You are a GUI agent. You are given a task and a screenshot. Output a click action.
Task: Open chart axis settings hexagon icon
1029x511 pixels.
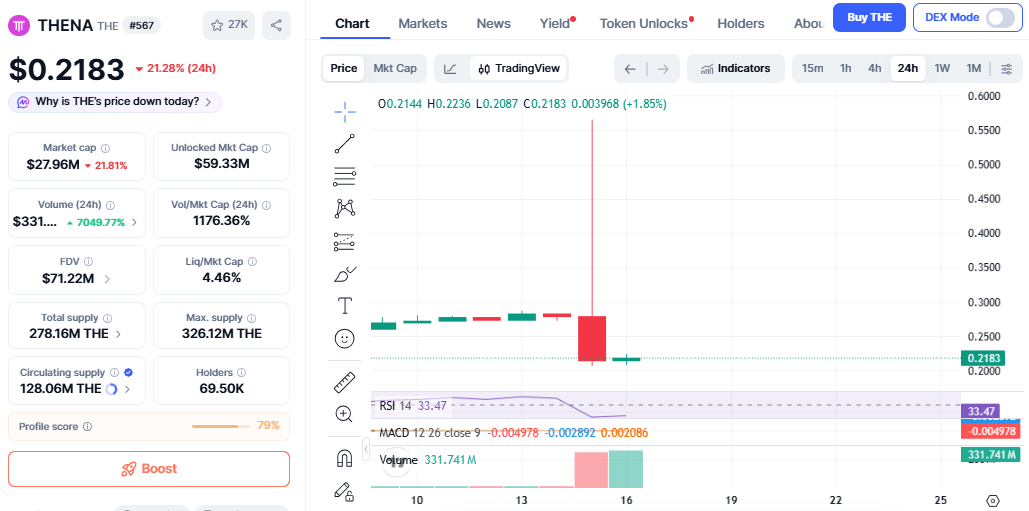[x=993, y=500]
